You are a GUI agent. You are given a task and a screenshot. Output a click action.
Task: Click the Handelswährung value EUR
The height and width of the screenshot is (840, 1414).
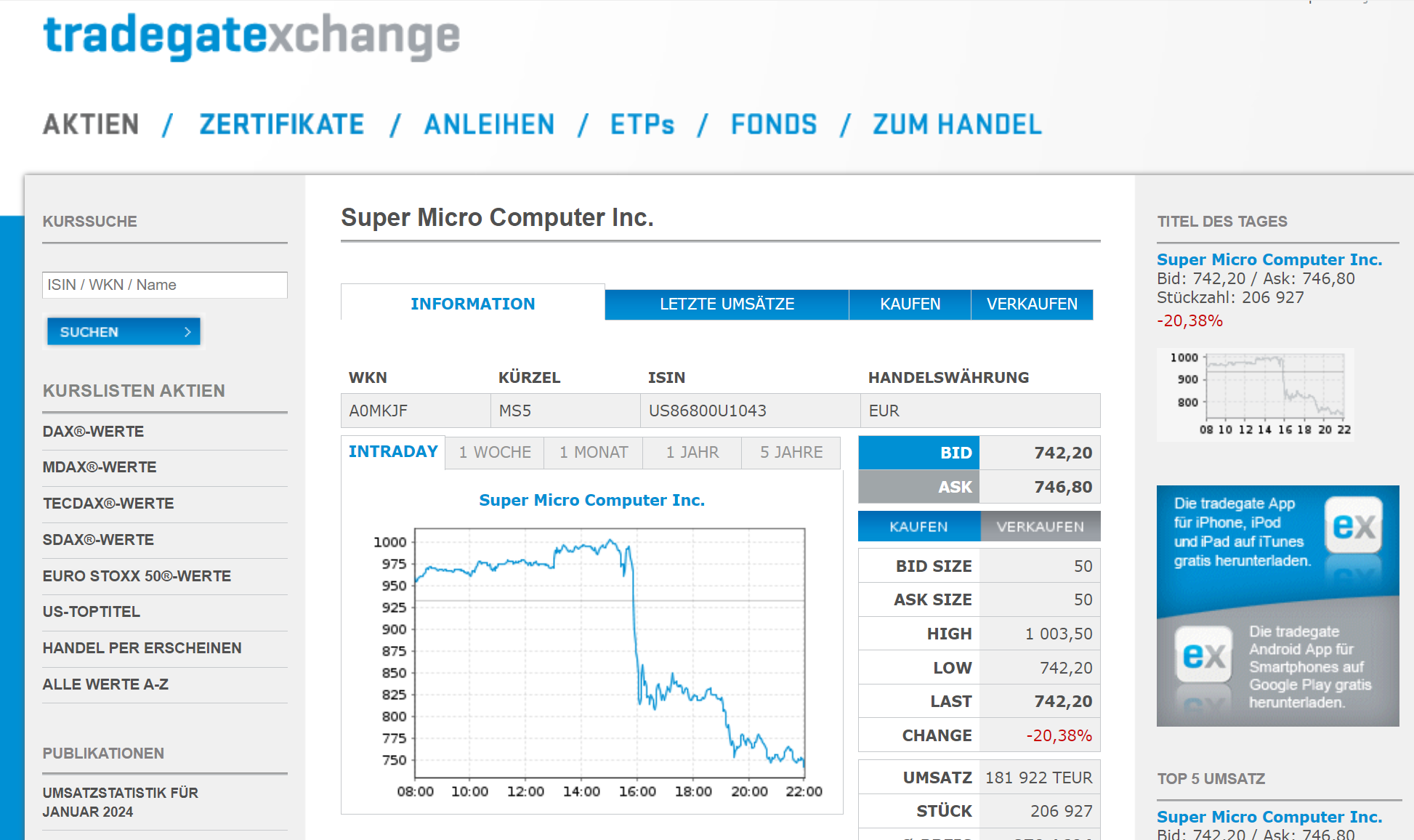(884, 411)
